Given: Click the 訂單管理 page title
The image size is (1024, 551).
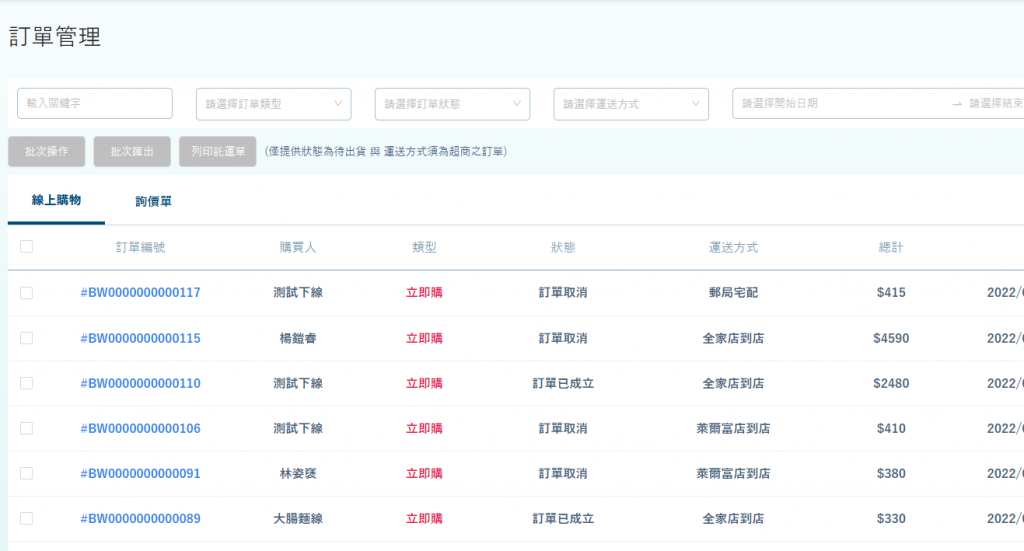Looking at the screenshot, I should point(55,37).
